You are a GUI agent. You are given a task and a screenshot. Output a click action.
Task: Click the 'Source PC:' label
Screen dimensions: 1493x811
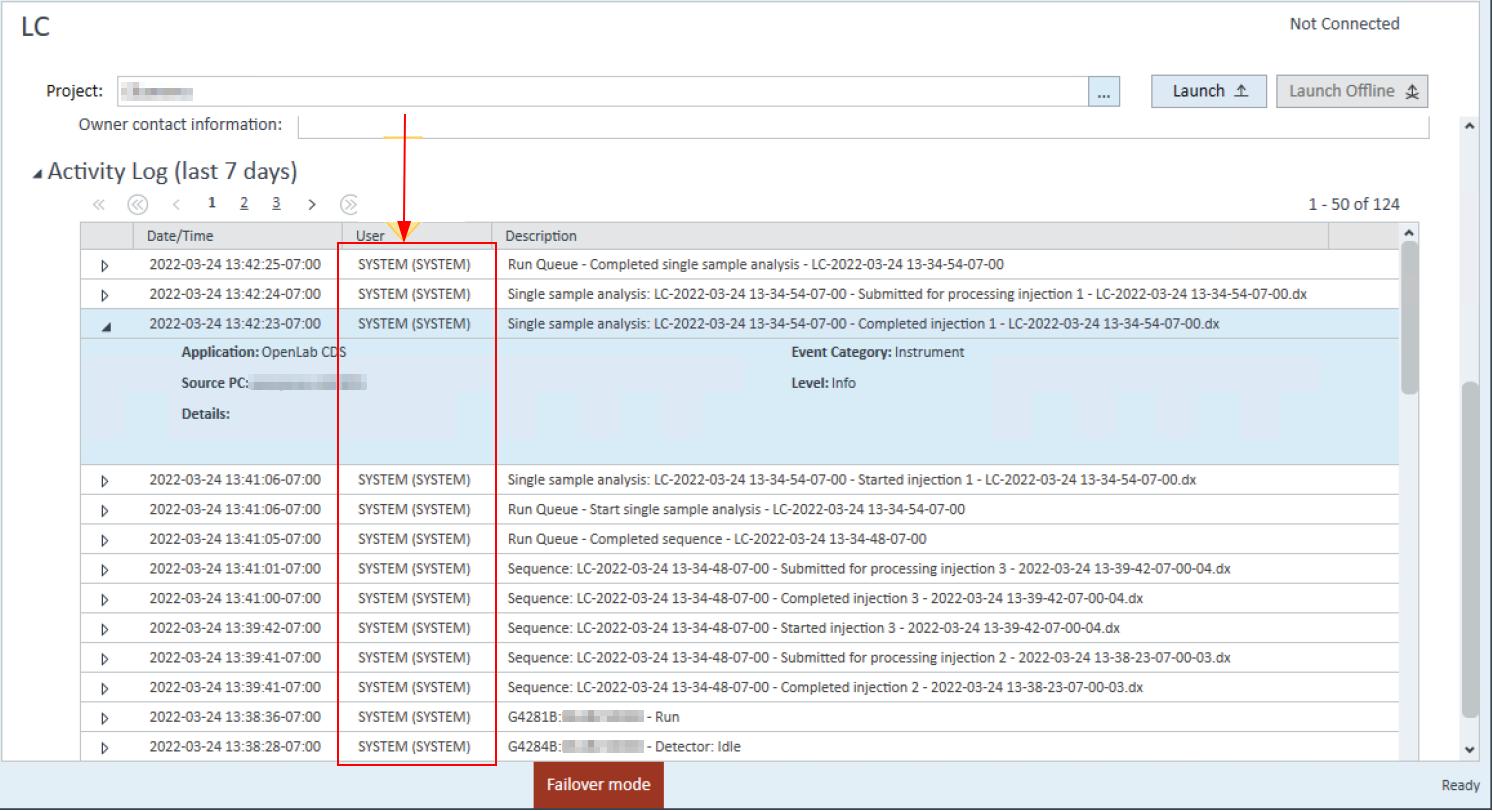click(x=215, y=383)
